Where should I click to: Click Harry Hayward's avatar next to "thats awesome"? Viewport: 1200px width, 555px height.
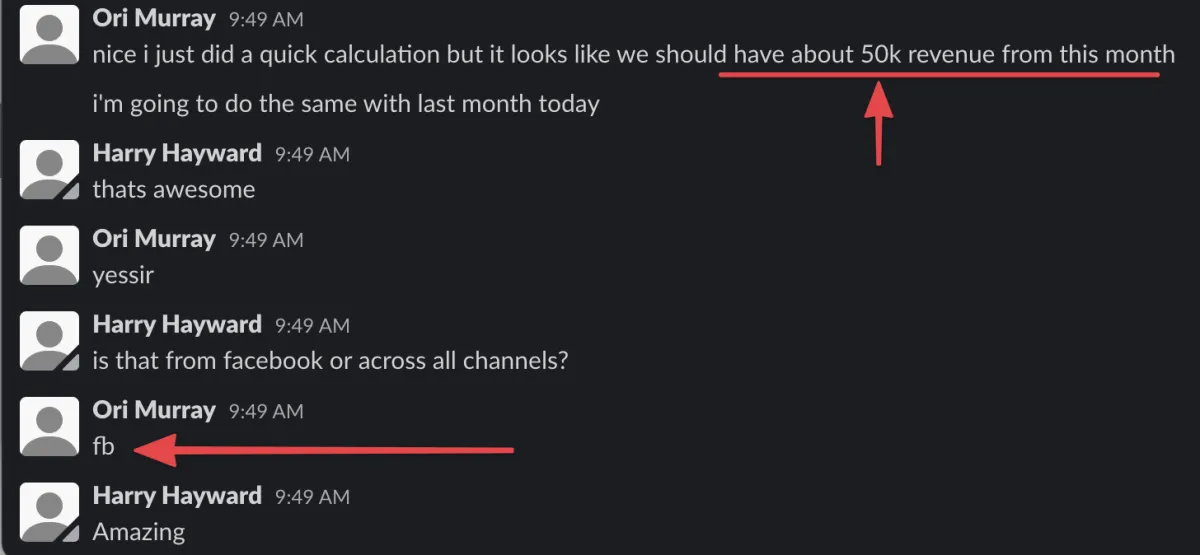pyautogui.click(x=50, y=169)
